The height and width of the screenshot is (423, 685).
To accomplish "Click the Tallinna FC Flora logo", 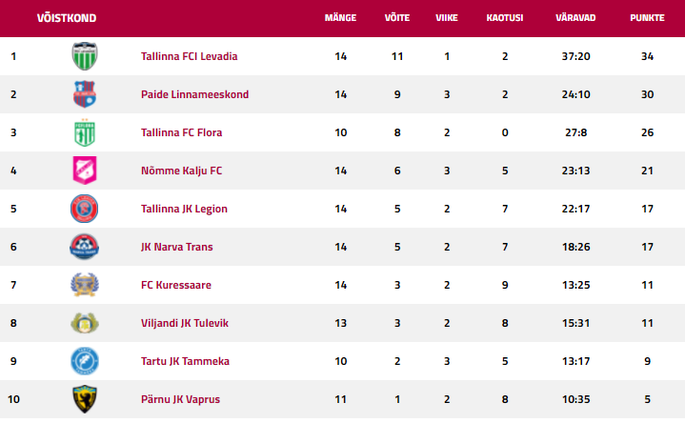I will point(85,132).
